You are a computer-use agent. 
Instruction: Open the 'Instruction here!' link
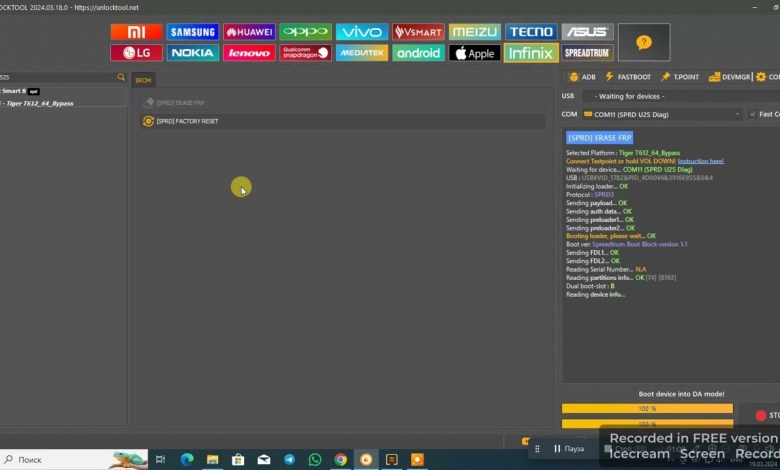(x=700, y=161)
